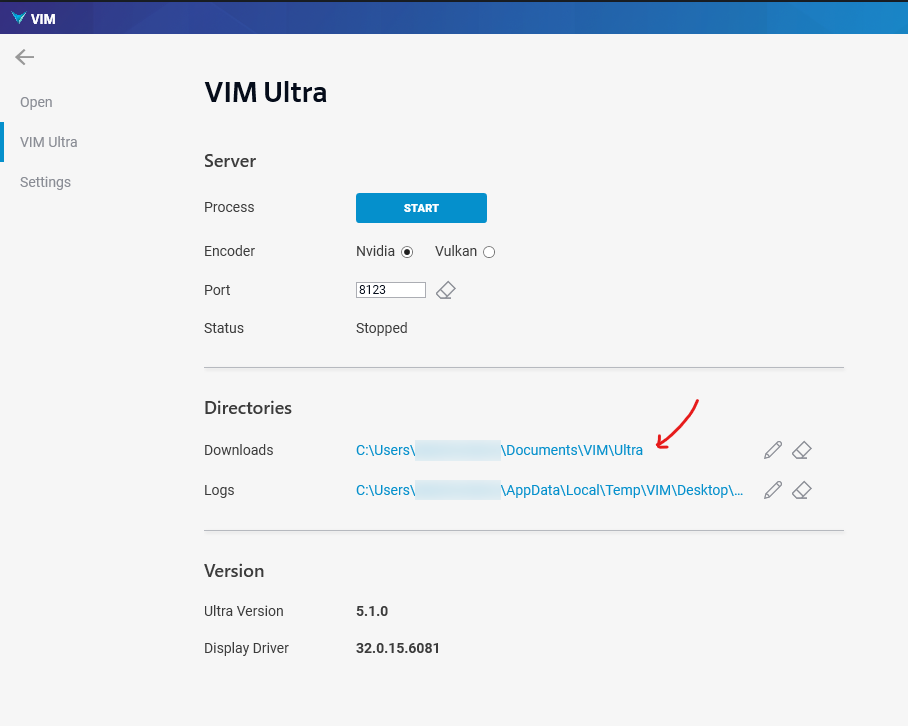Screen dimensions: 908x726
Task: Reset the Logs directory with the eraser icon
Action: point(801,490)
